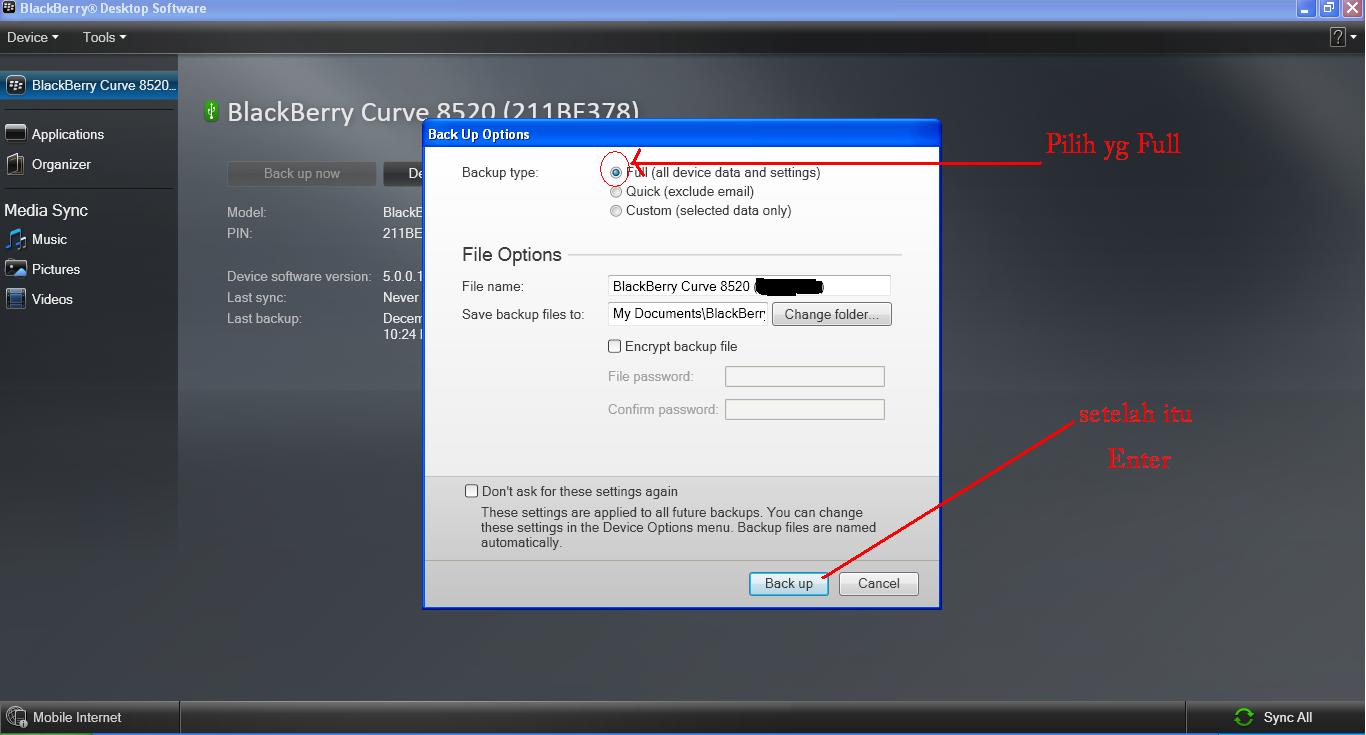
Task: Click Sync All button
Action: click(1275, 717)
